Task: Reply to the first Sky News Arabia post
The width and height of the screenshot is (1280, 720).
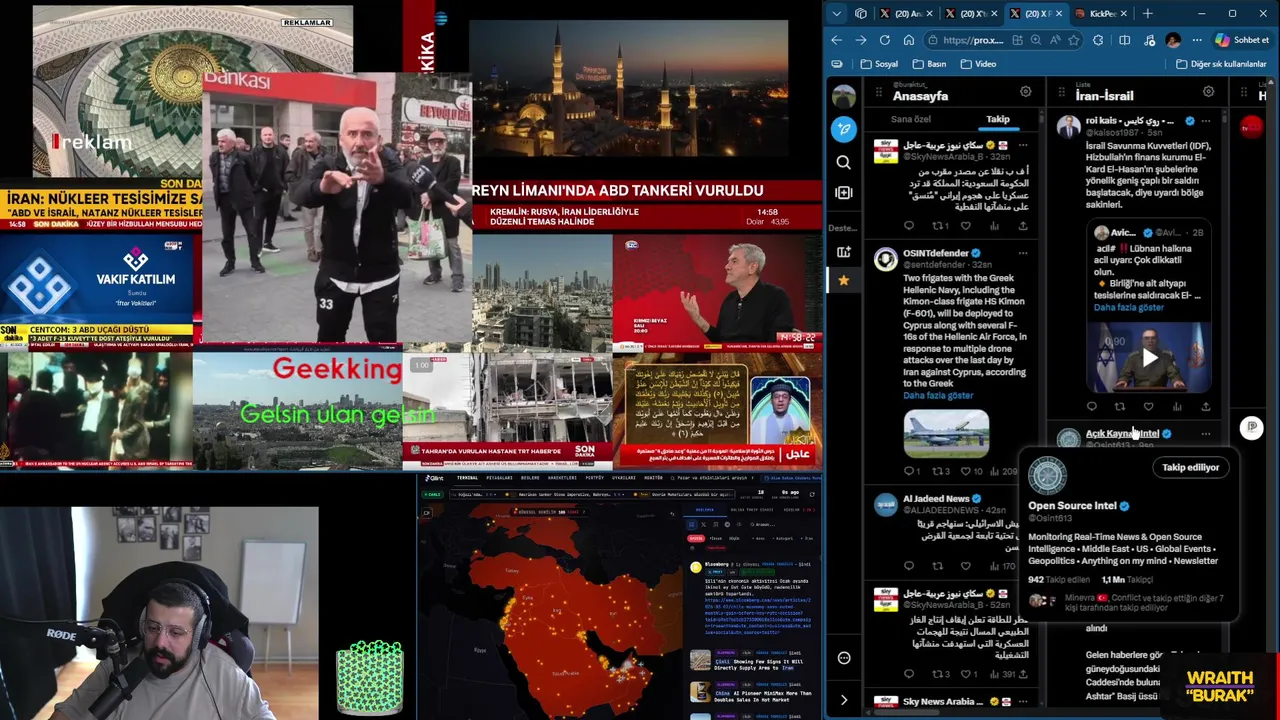Action: pos(909,226)
